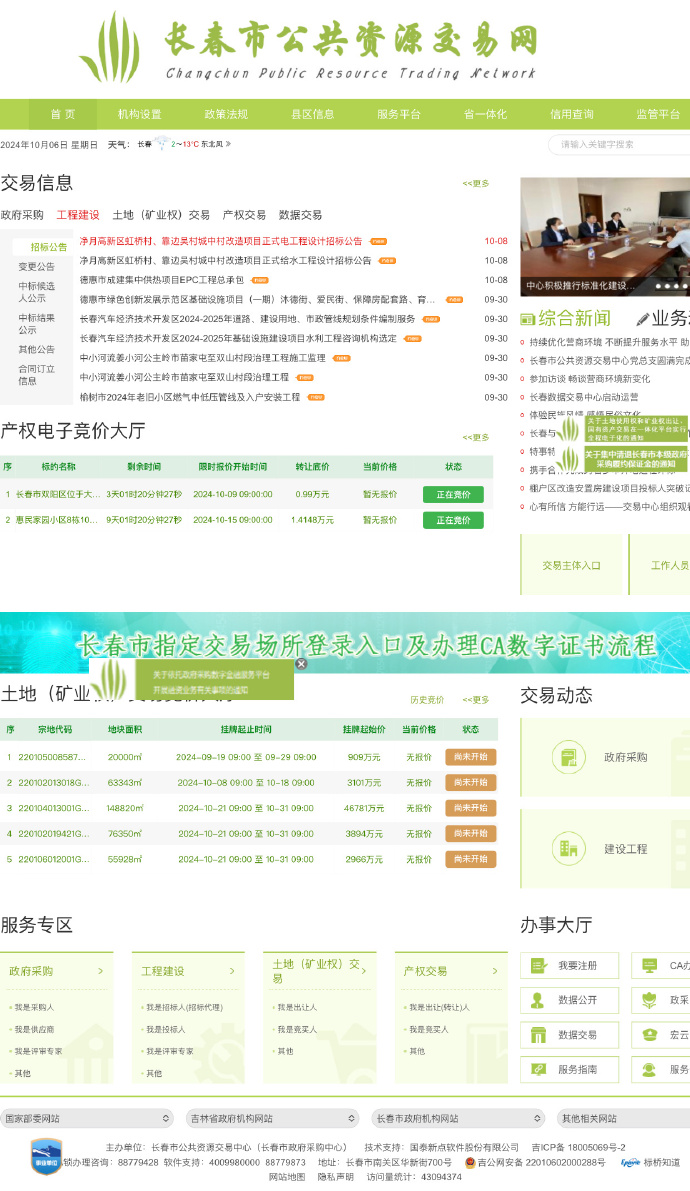Image resolution: width=690 pixels, height=1191 pixels.
Task: Click the green grass site logo
Action: (111, 47)
